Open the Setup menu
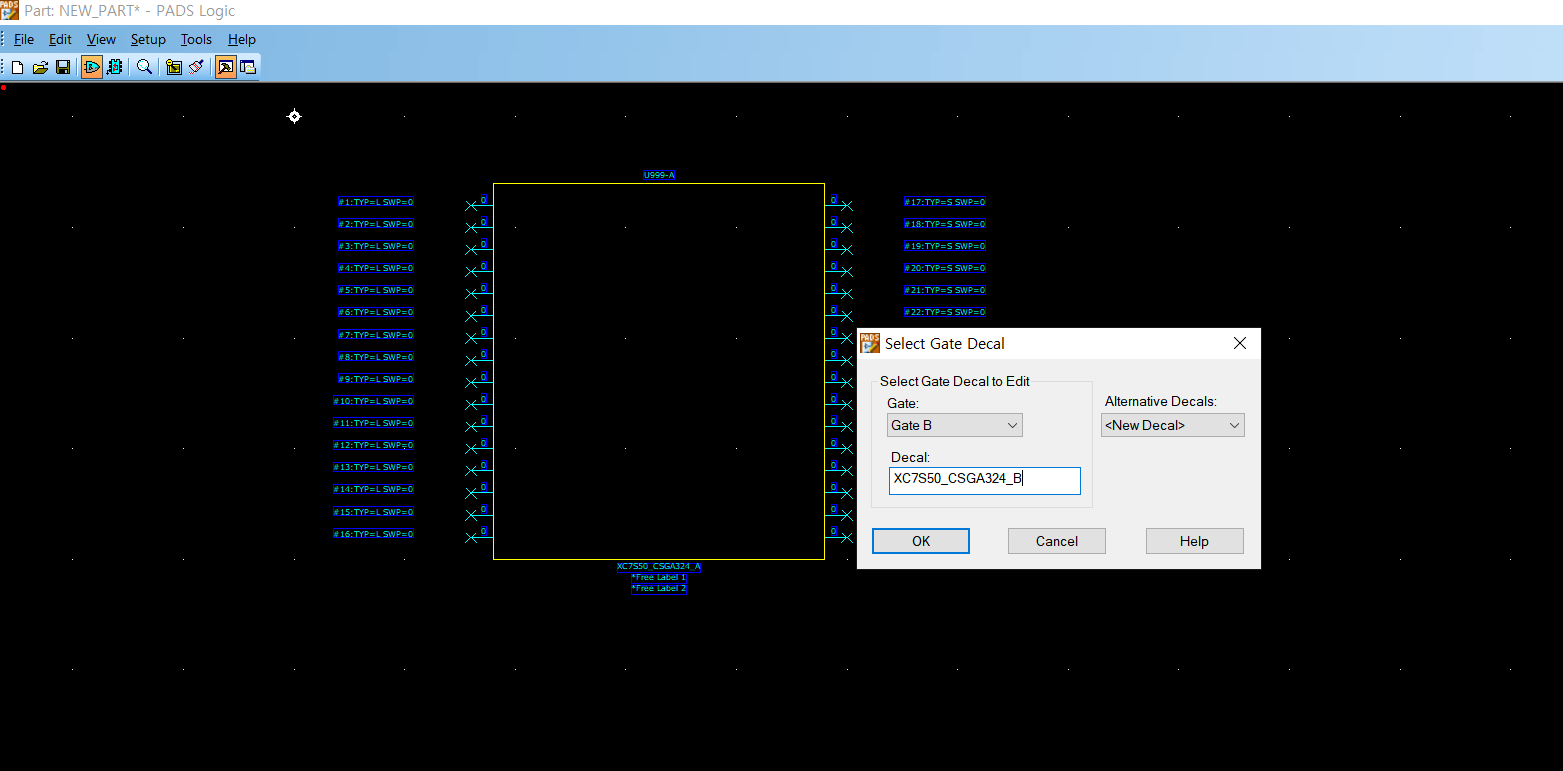This screenshot has width=1563, height=771. pos(148,39)
